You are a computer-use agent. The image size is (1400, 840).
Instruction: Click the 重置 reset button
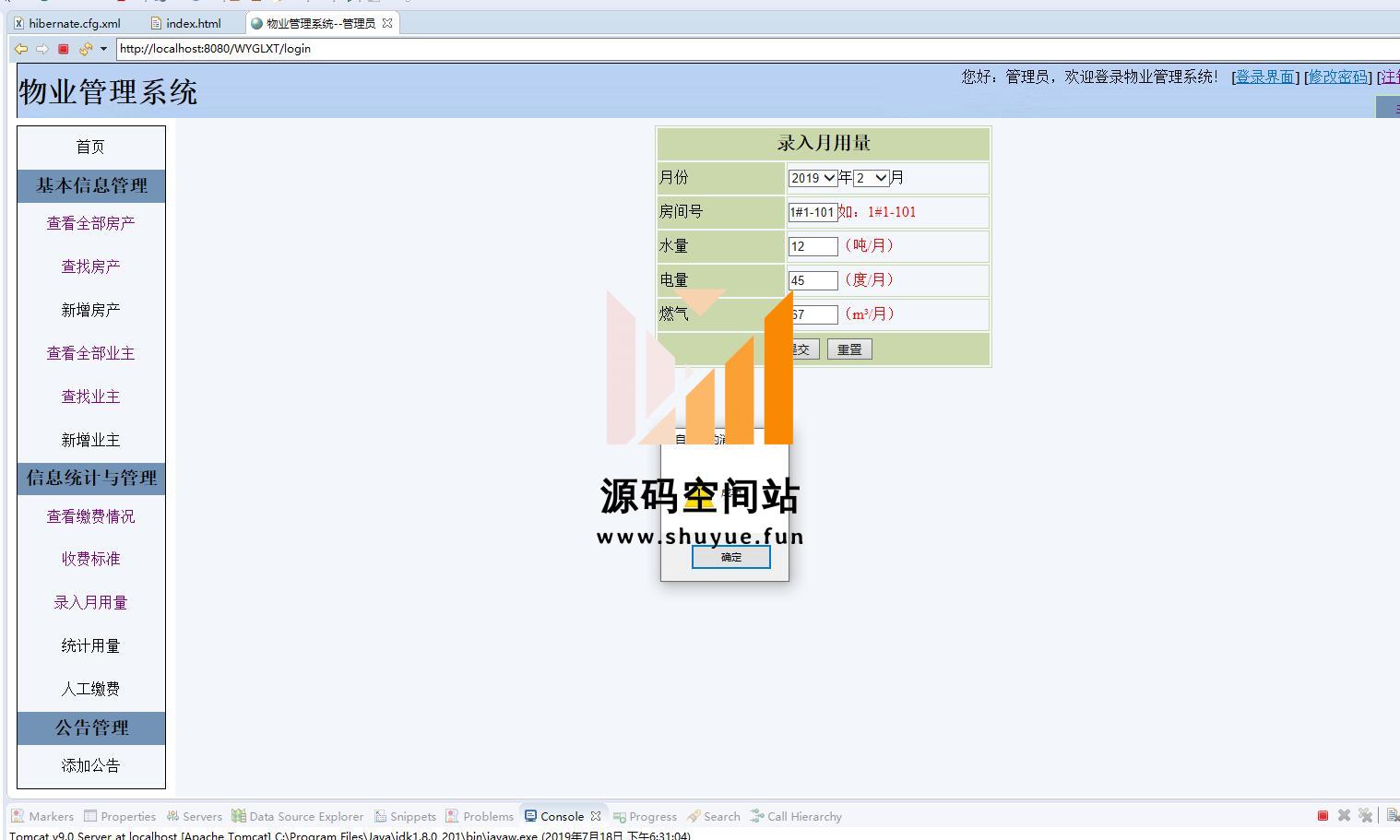coord(848,349)
